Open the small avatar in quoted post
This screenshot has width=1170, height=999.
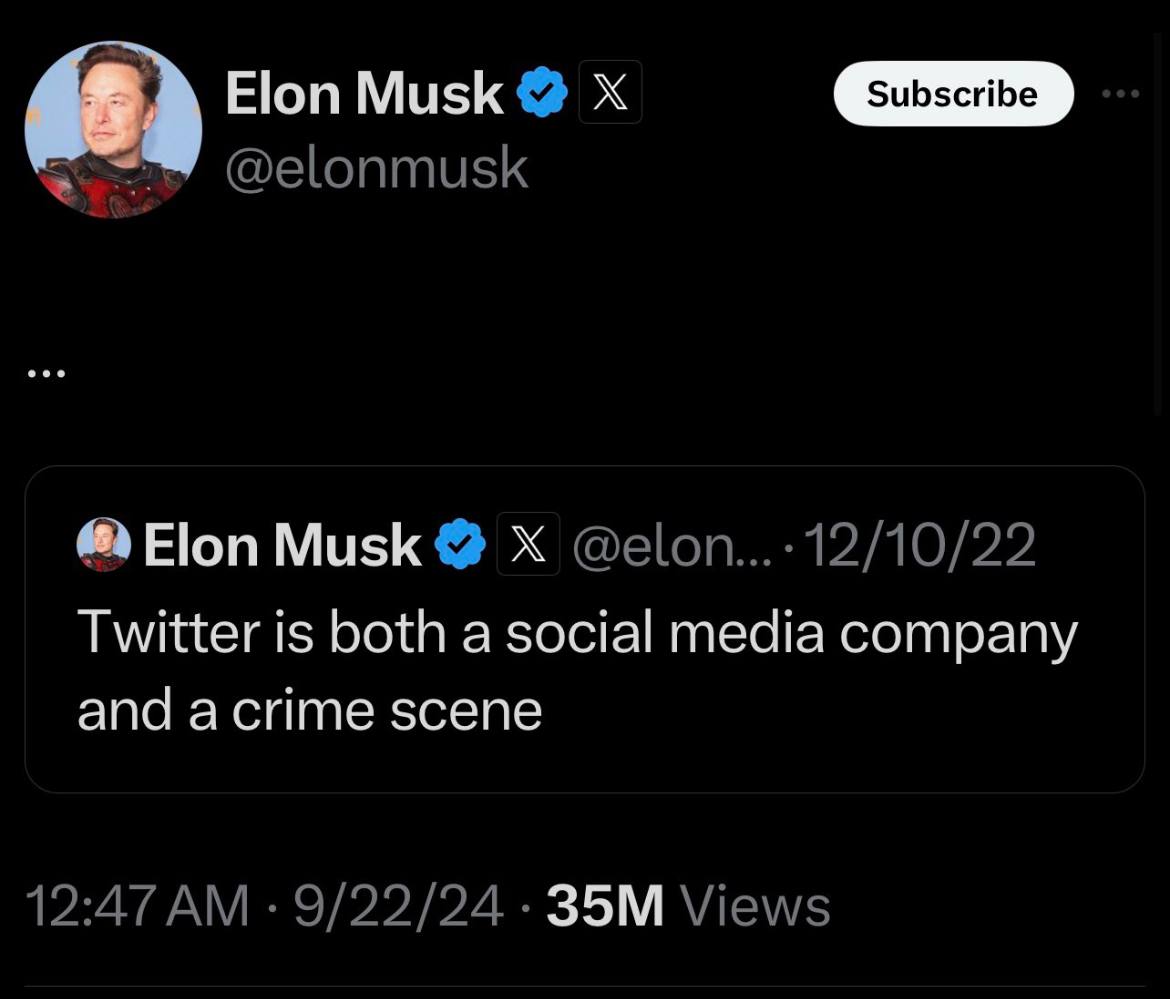click(x=103, y=545)
